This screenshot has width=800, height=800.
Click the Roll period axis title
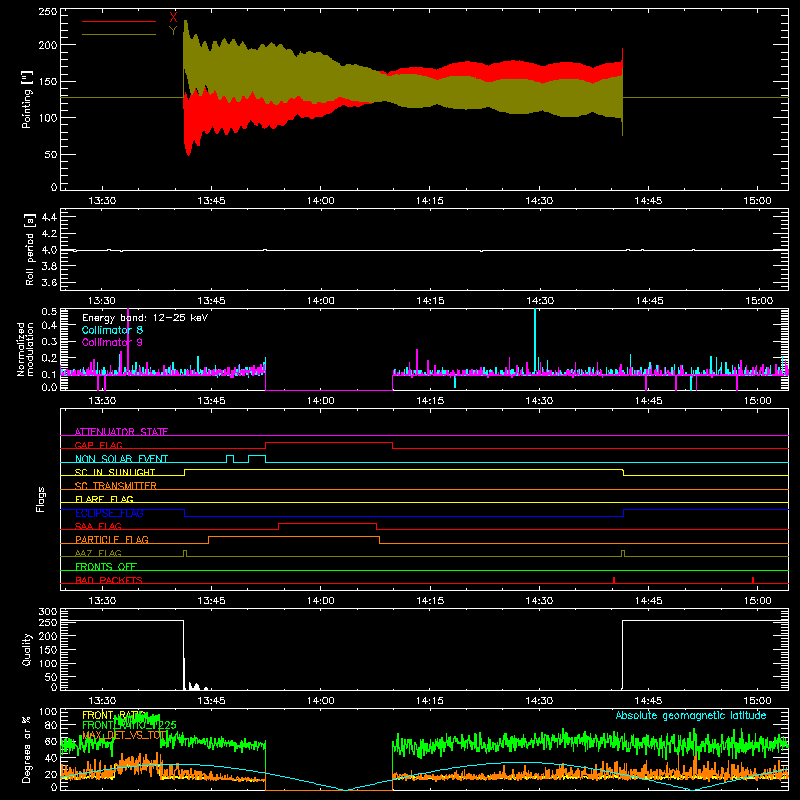[30, 250]
